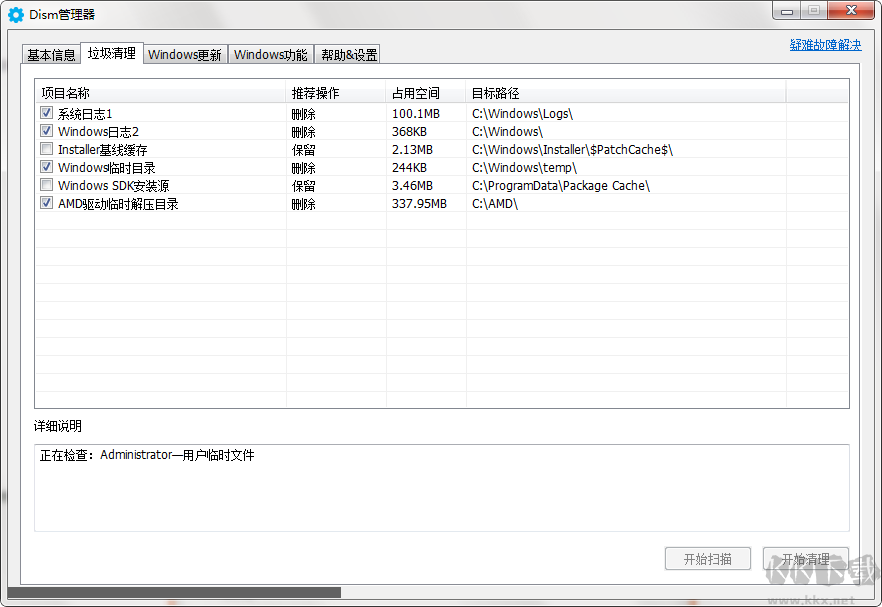Open the 疑难故障解决 link
Image resolution: width=882 pixels, height=607 pixels.
point(824,44)
